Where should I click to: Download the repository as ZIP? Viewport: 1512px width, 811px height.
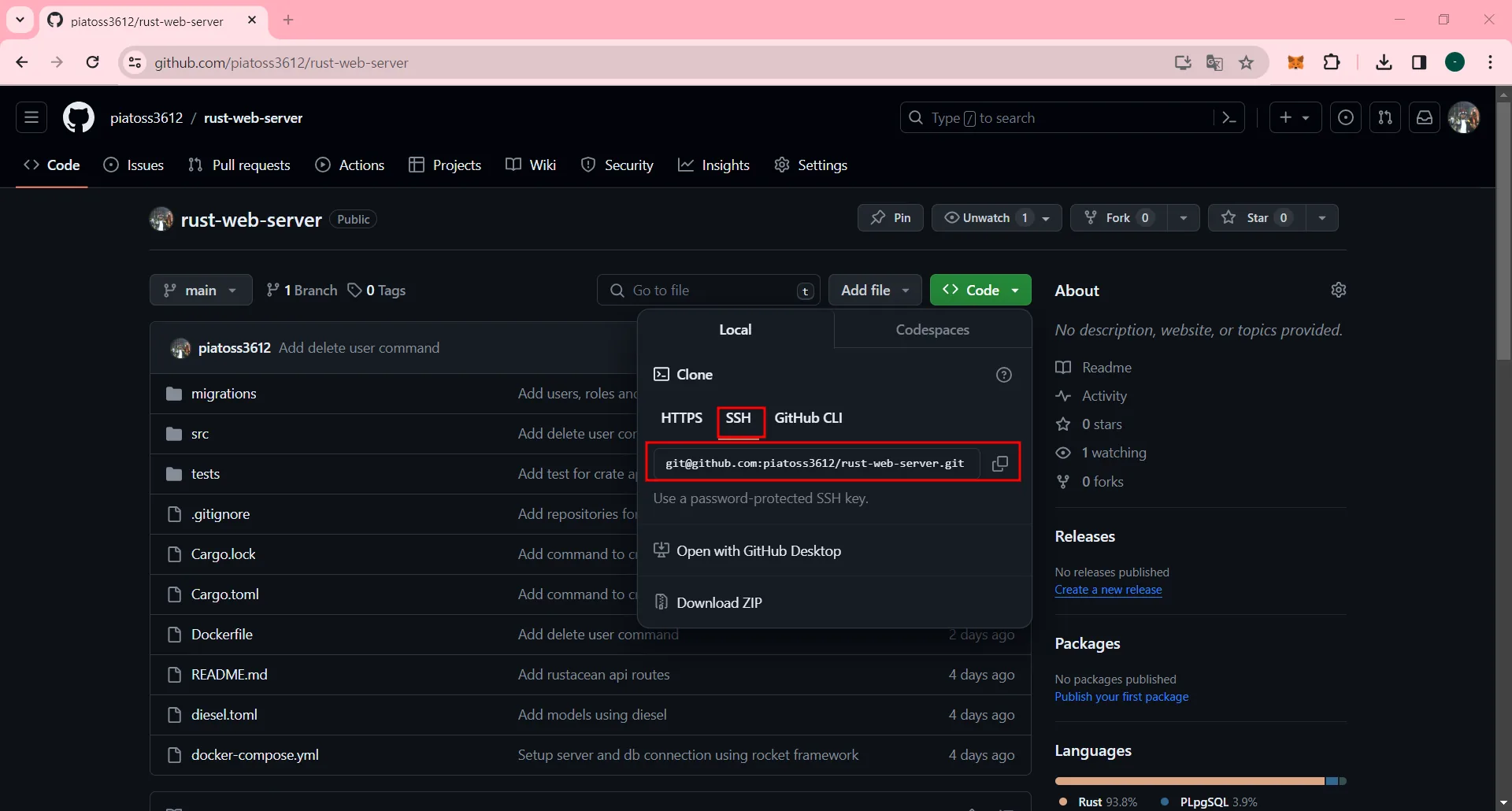coord(708,603)
